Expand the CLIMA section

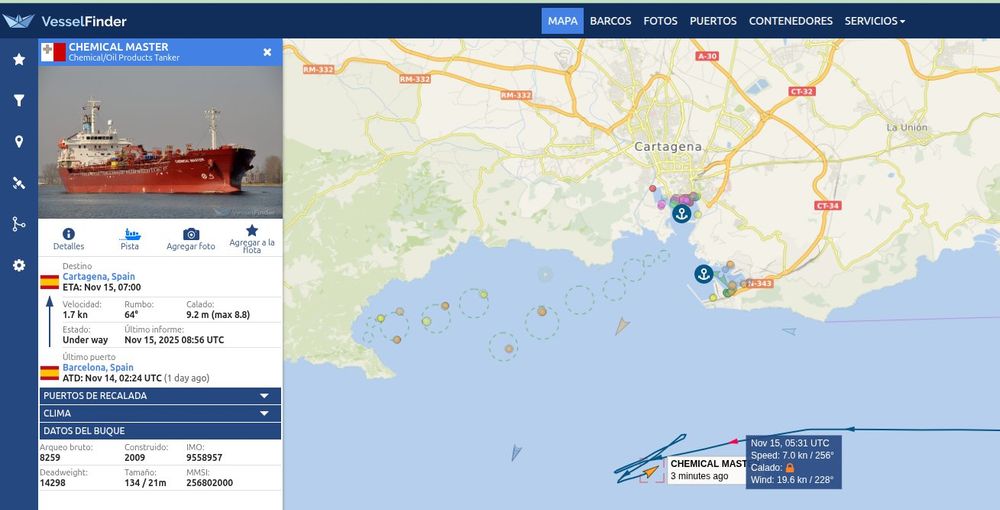point(160,413)
